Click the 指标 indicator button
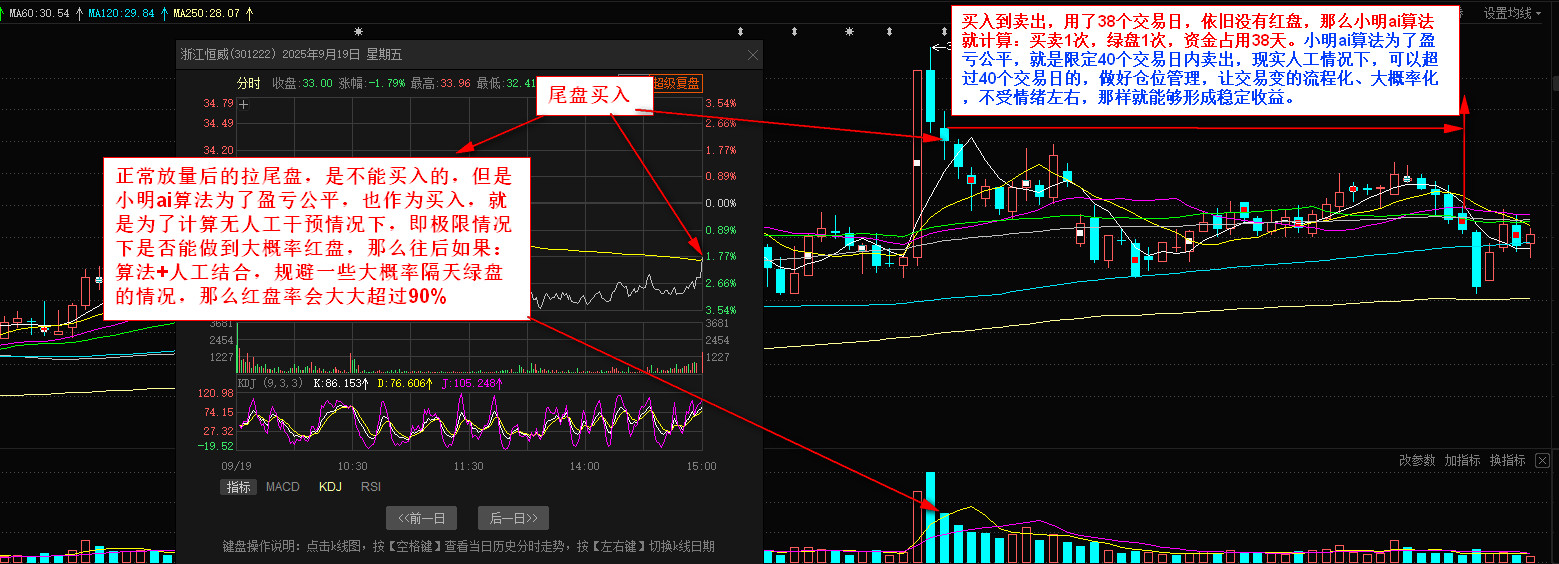Screen dimensions: 1559x564 [238, 487]
